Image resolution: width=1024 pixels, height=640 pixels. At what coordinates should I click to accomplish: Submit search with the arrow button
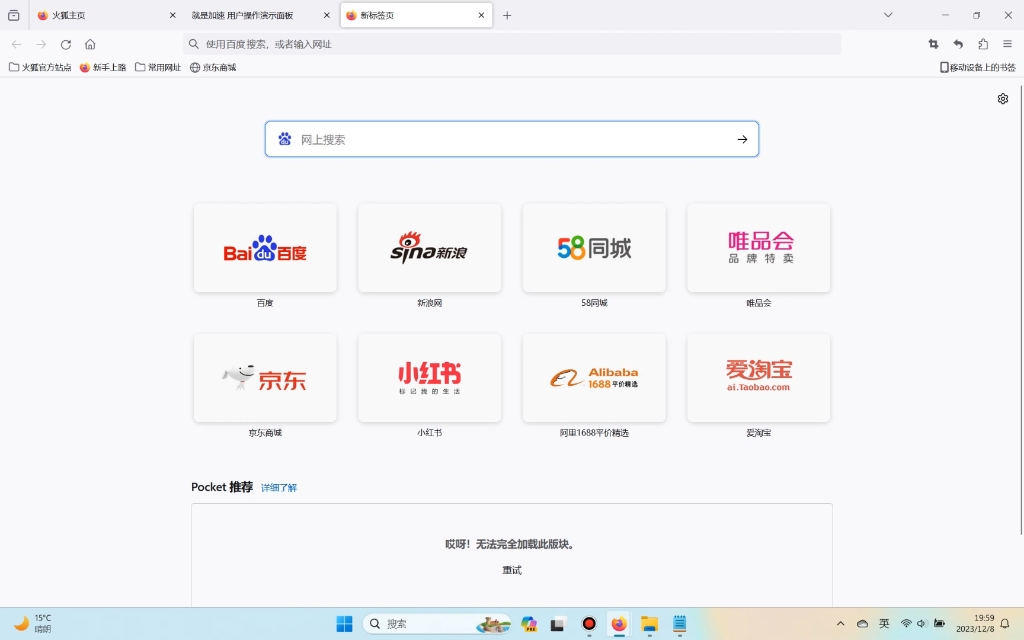[x=742, y=139]
